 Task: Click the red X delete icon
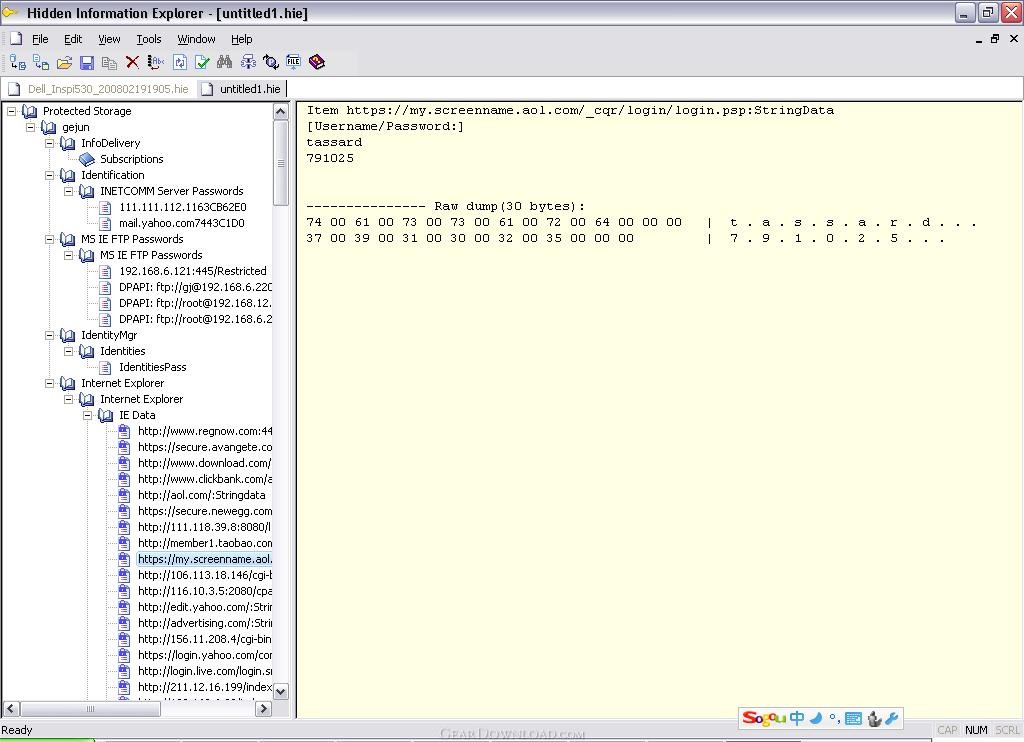pyautogui.click(x=133, y=62)
